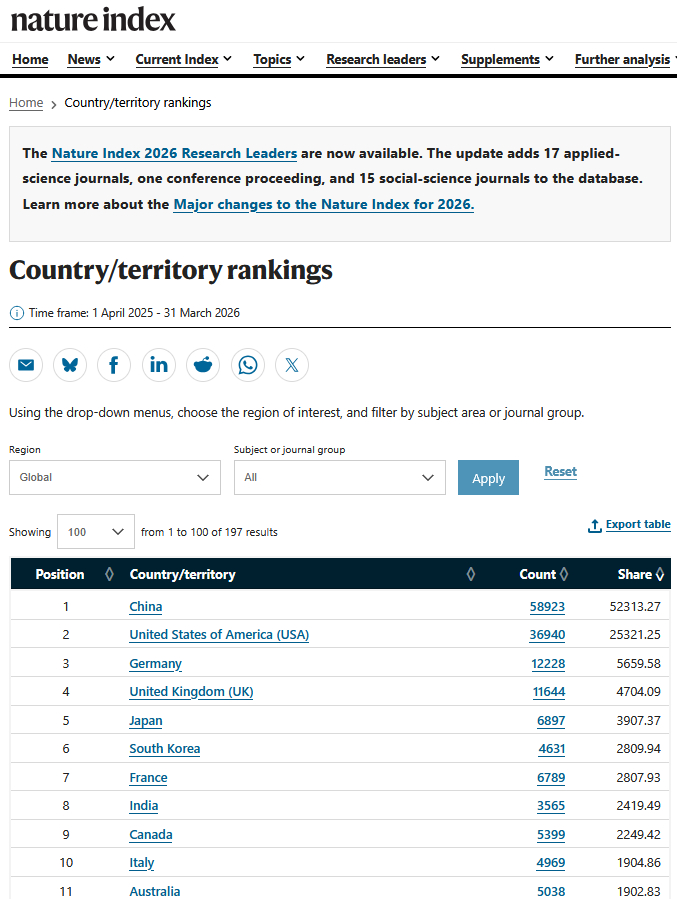The image size is (677, 899).
Task: Open the Canada country link
Action: (x=151, y=835)
